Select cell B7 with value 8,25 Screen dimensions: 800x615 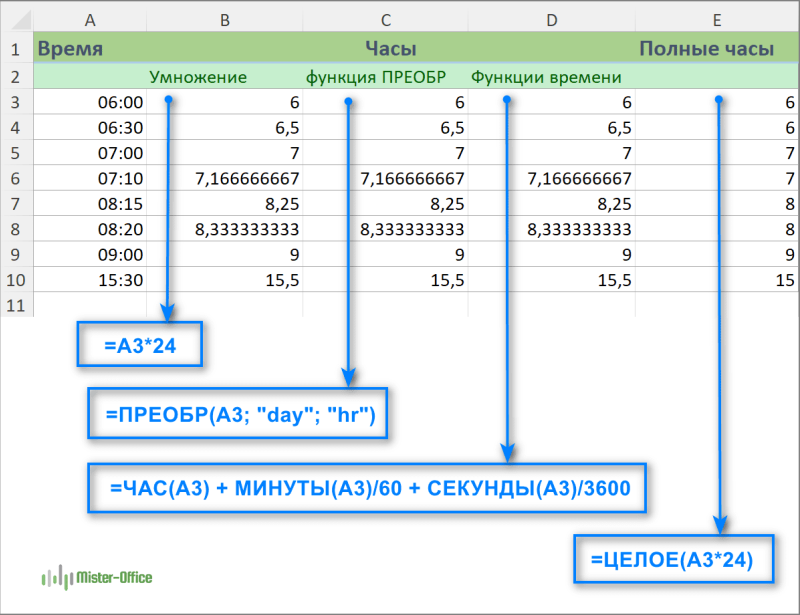pyautogui.click(x=224, y=204)
